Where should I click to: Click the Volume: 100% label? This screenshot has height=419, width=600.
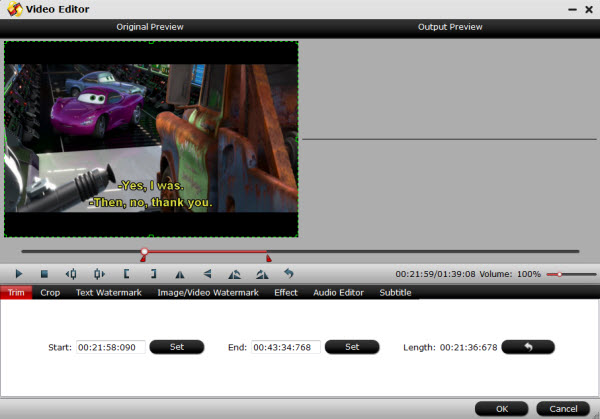[x=510, y=274]
